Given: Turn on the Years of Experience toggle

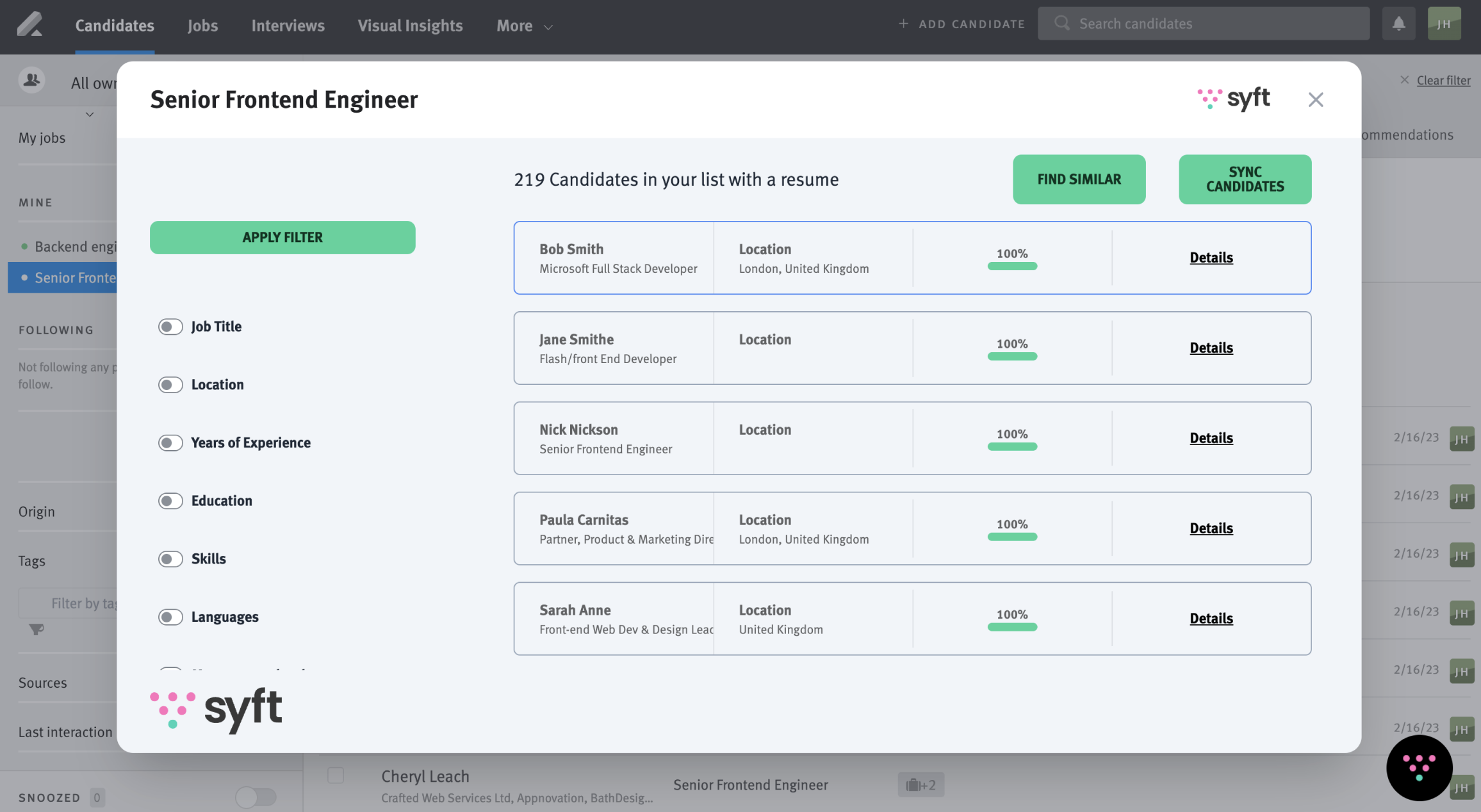Looking at the screenshot, I should [170, 443].
